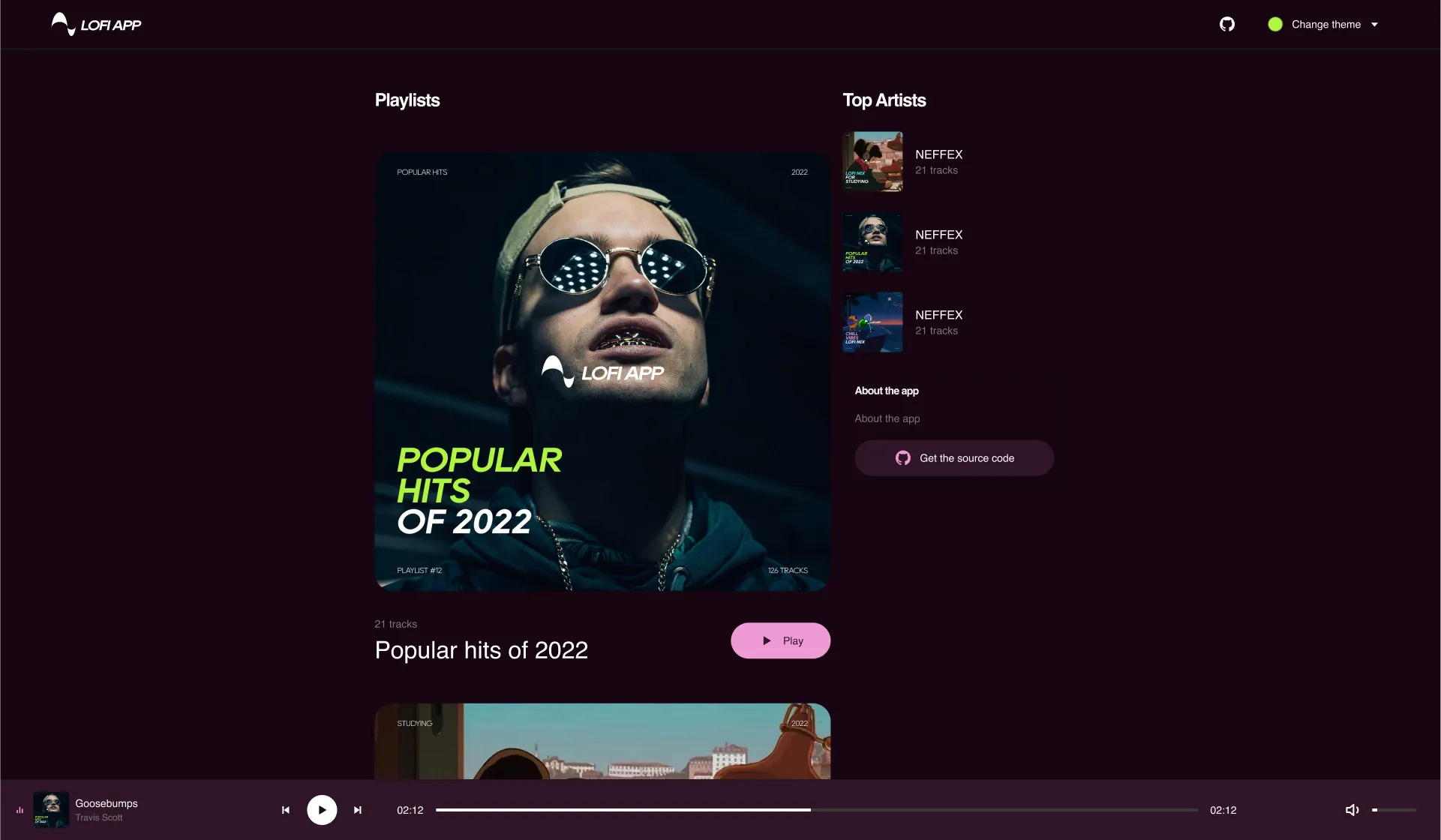
Task: Mute the volume with the speaker icon
Action: [x=1352, y=809]
